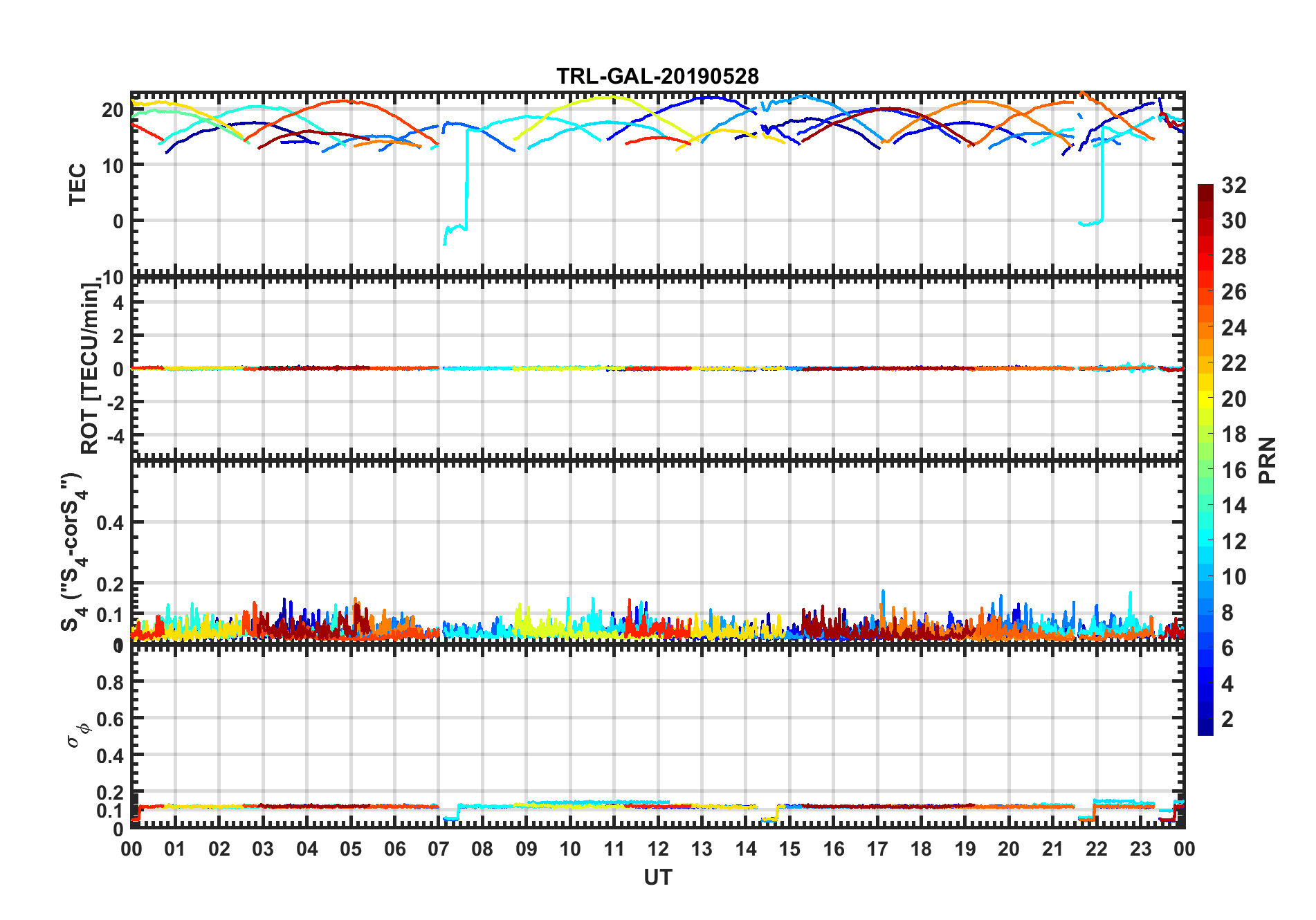Select colorbar tick label 30

pyautogui.click(x=1234, y=221)
